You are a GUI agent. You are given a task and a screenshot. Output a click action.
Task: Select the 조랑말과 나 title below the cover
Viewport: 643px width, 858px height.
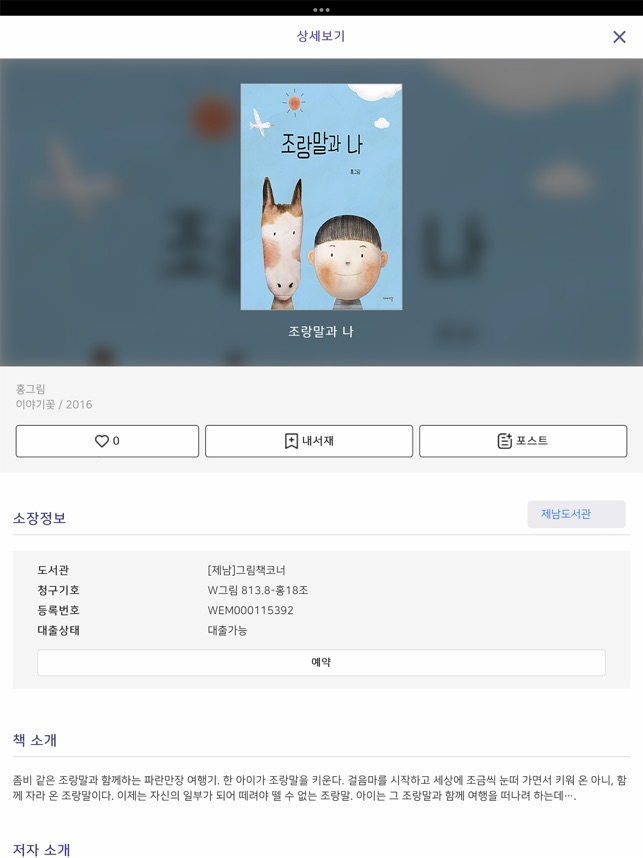click(321, 331)
